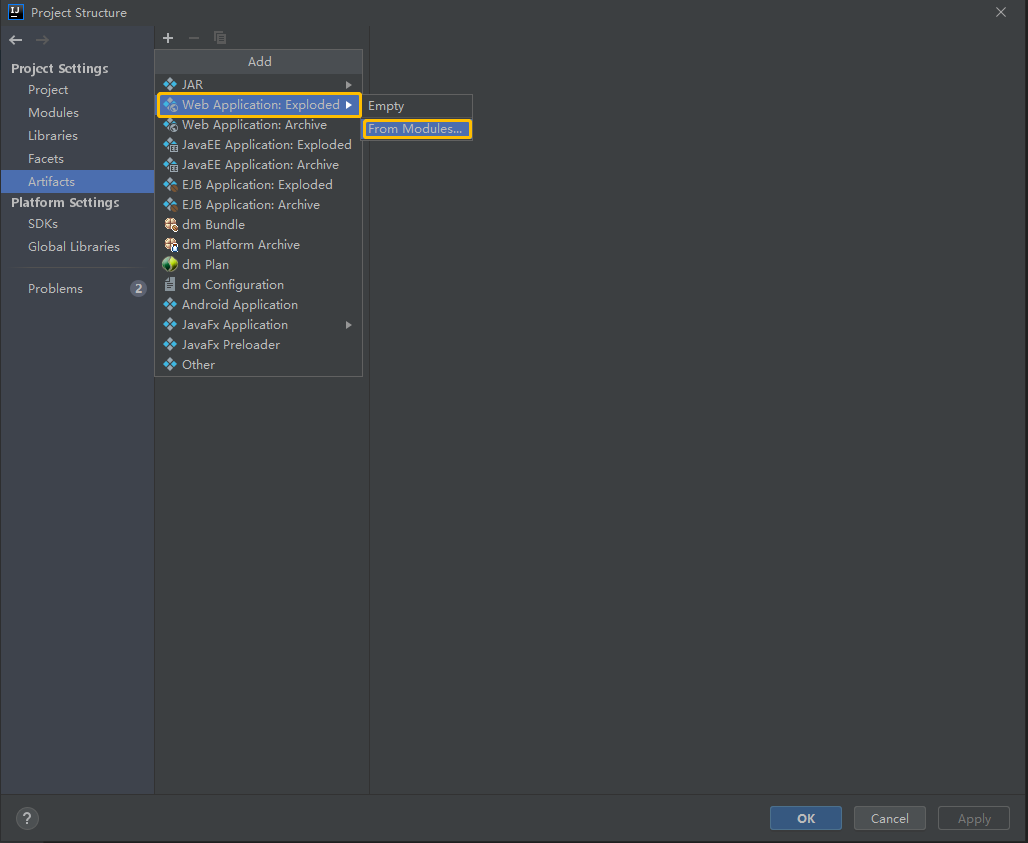Click the Other artifact icon
This screenshot has height=843, width=1028.
[170, 364]
